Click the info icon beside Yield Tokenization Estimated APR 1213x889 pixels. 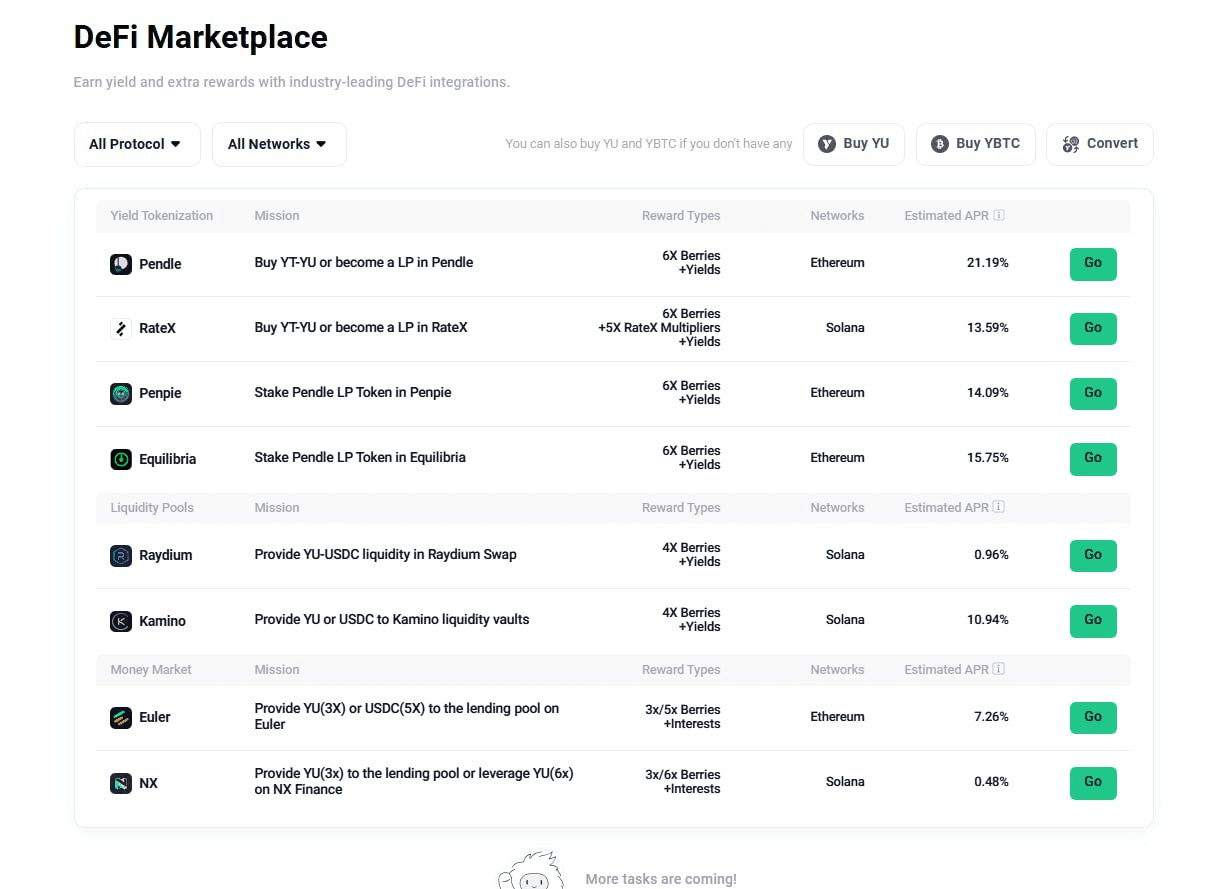(x=999, y=215)
